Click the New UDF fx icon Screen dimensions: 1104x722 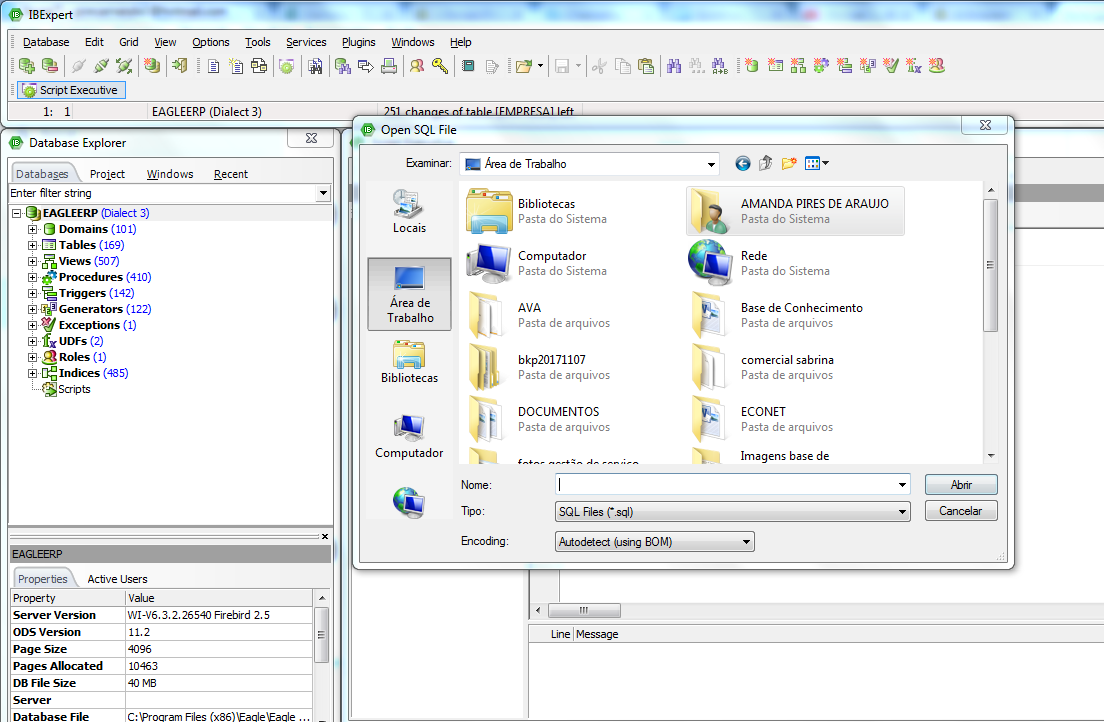tap(914, 66)
